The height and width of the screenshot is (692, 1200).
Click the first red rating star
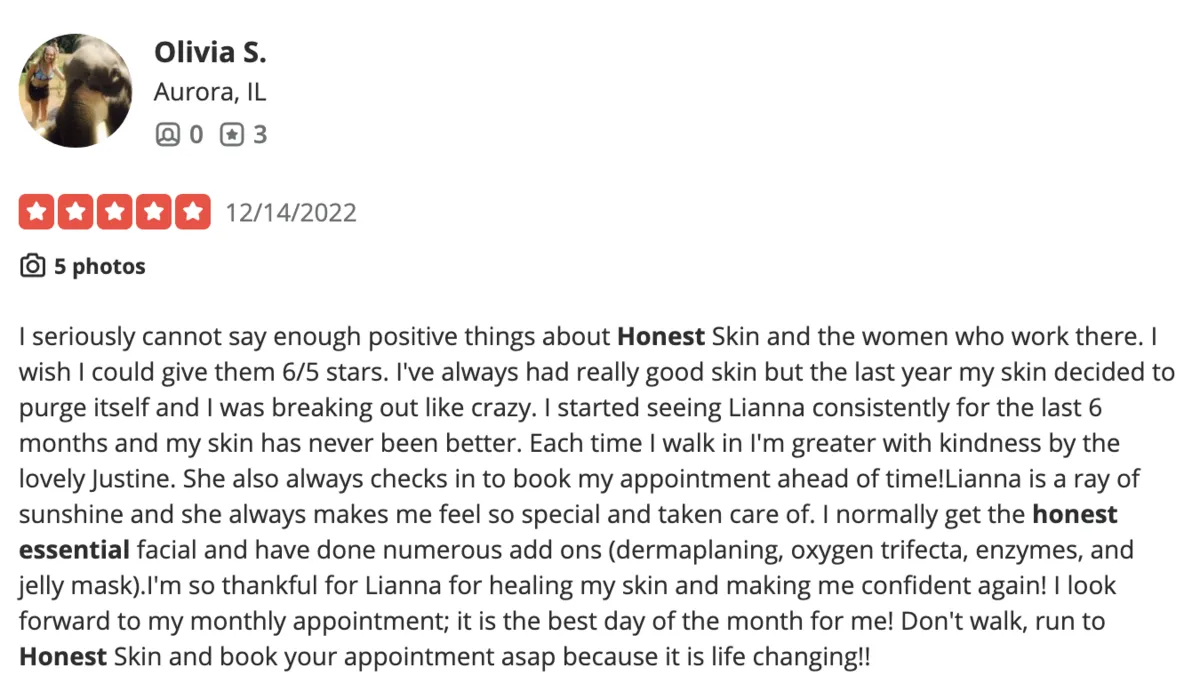tap(37, 212)
